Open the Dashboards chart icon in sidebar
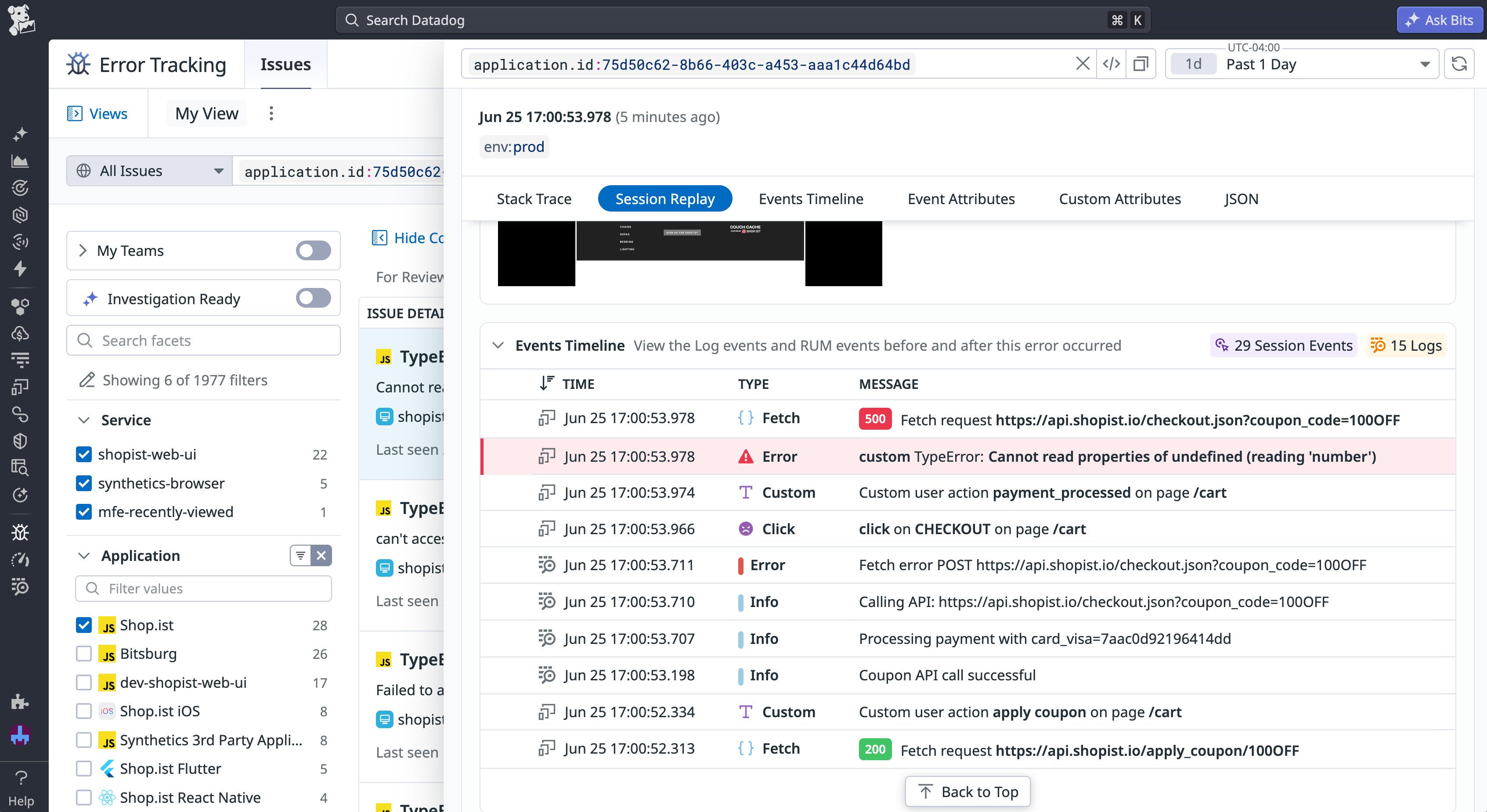Screen dimensions: 1487x812 click(20, 161)
